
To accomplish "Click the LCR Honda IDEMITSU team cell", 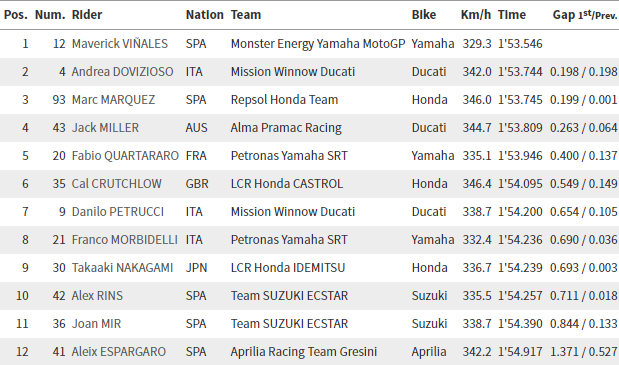I will click(288, 268).
